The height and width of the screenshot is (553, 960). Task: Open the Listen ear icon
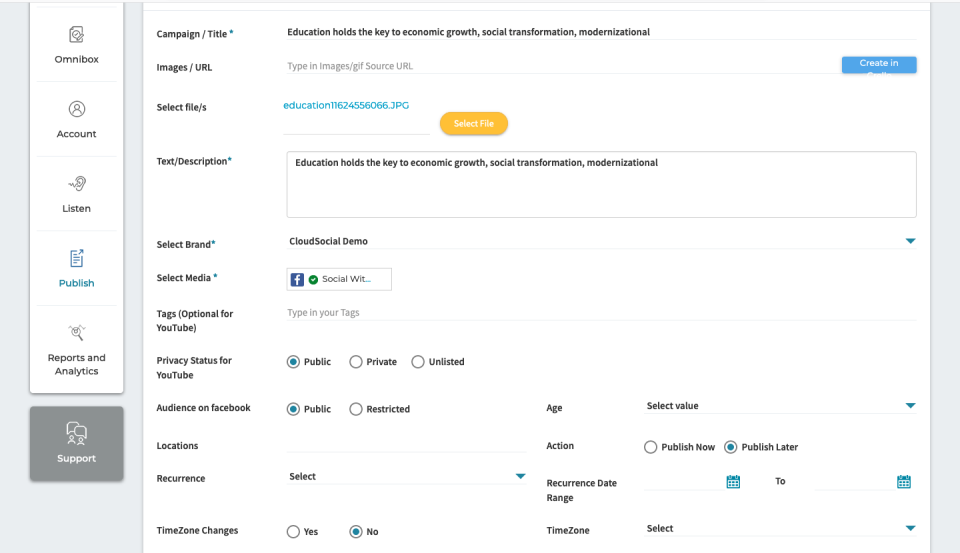coord(77,184)
